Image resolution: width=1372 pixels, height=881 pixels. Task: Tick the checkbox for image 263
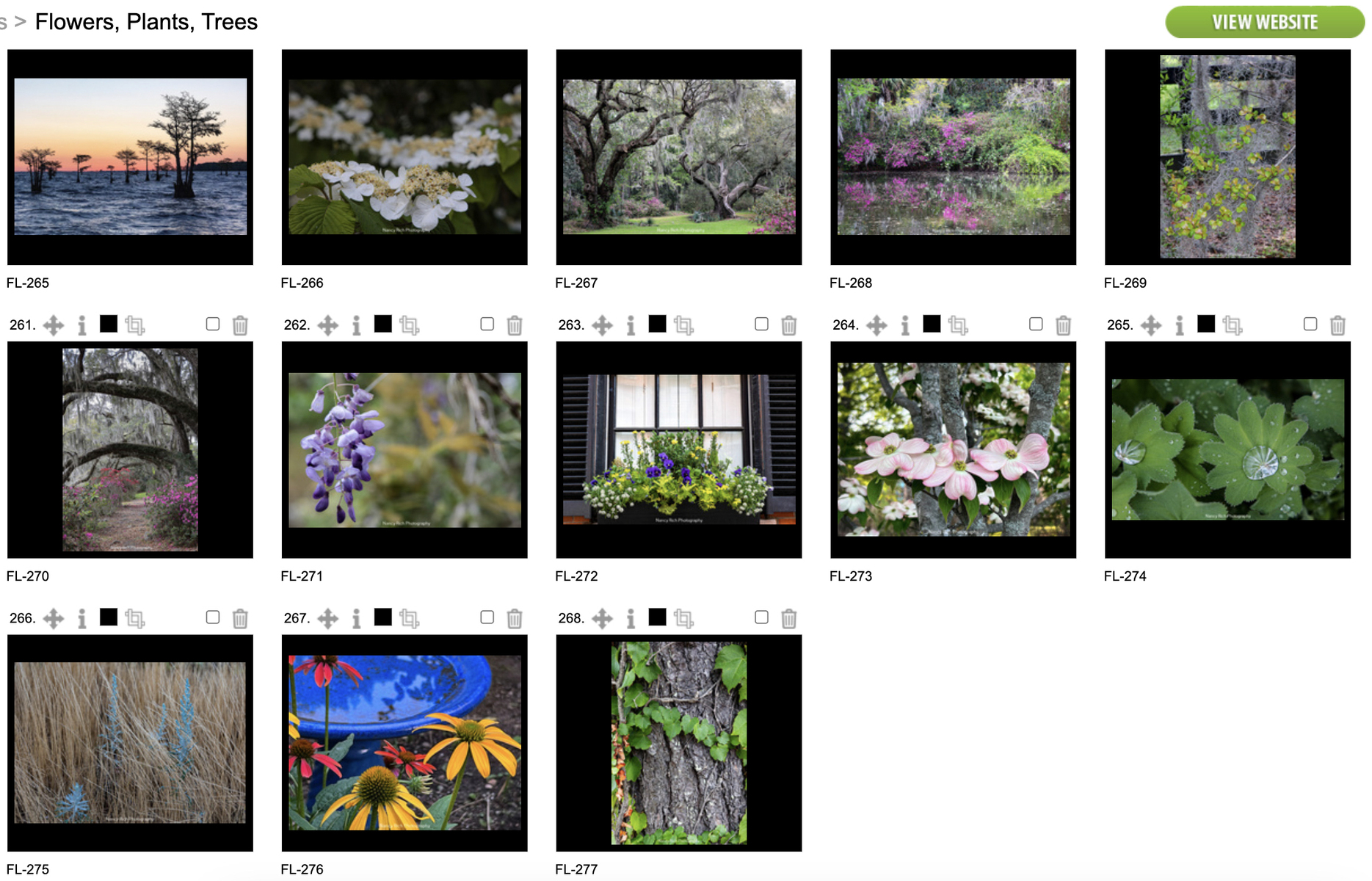point(761,324)
